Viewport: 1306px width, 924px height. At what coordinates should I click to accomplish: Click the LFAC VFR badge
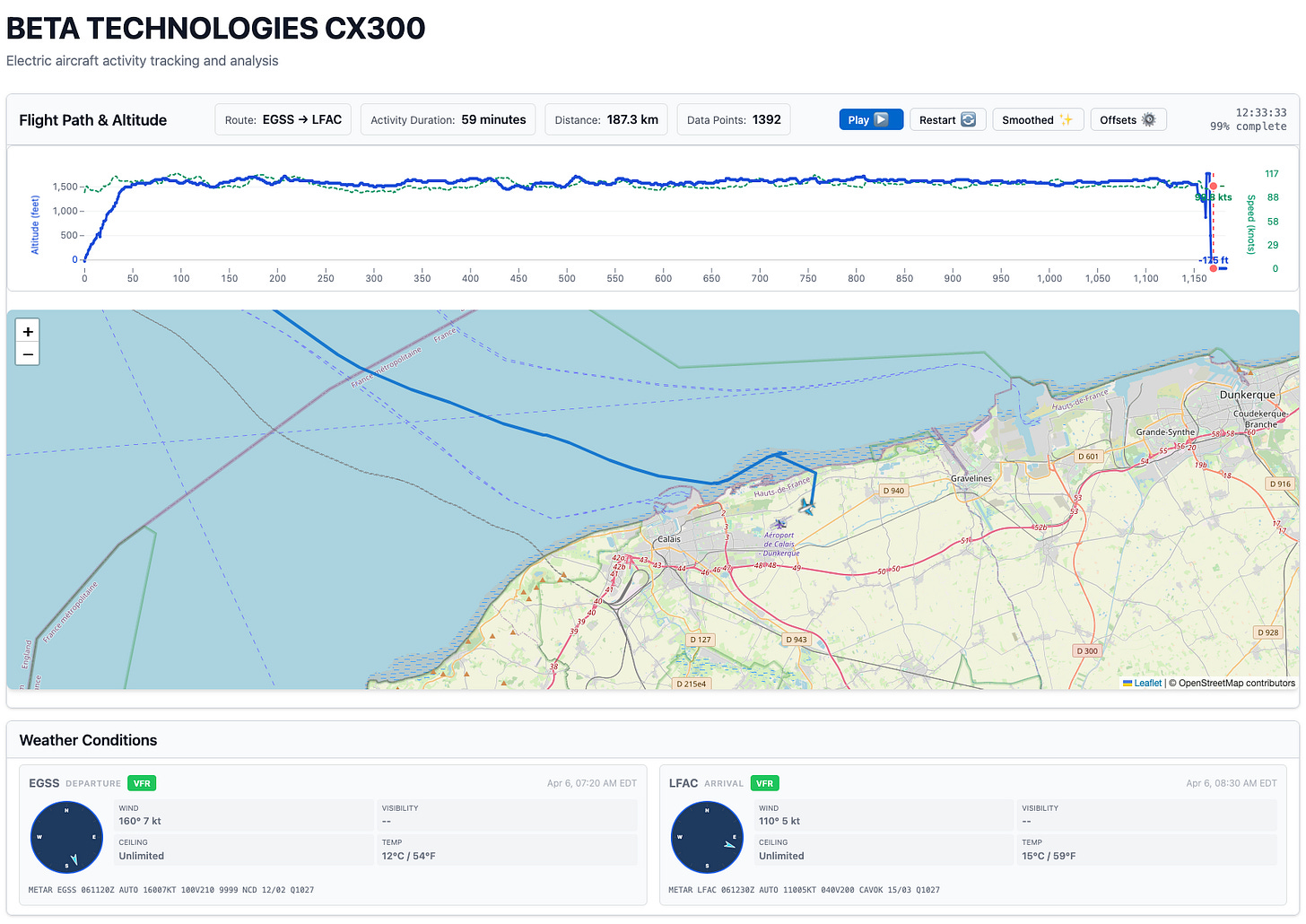(764, 783)
